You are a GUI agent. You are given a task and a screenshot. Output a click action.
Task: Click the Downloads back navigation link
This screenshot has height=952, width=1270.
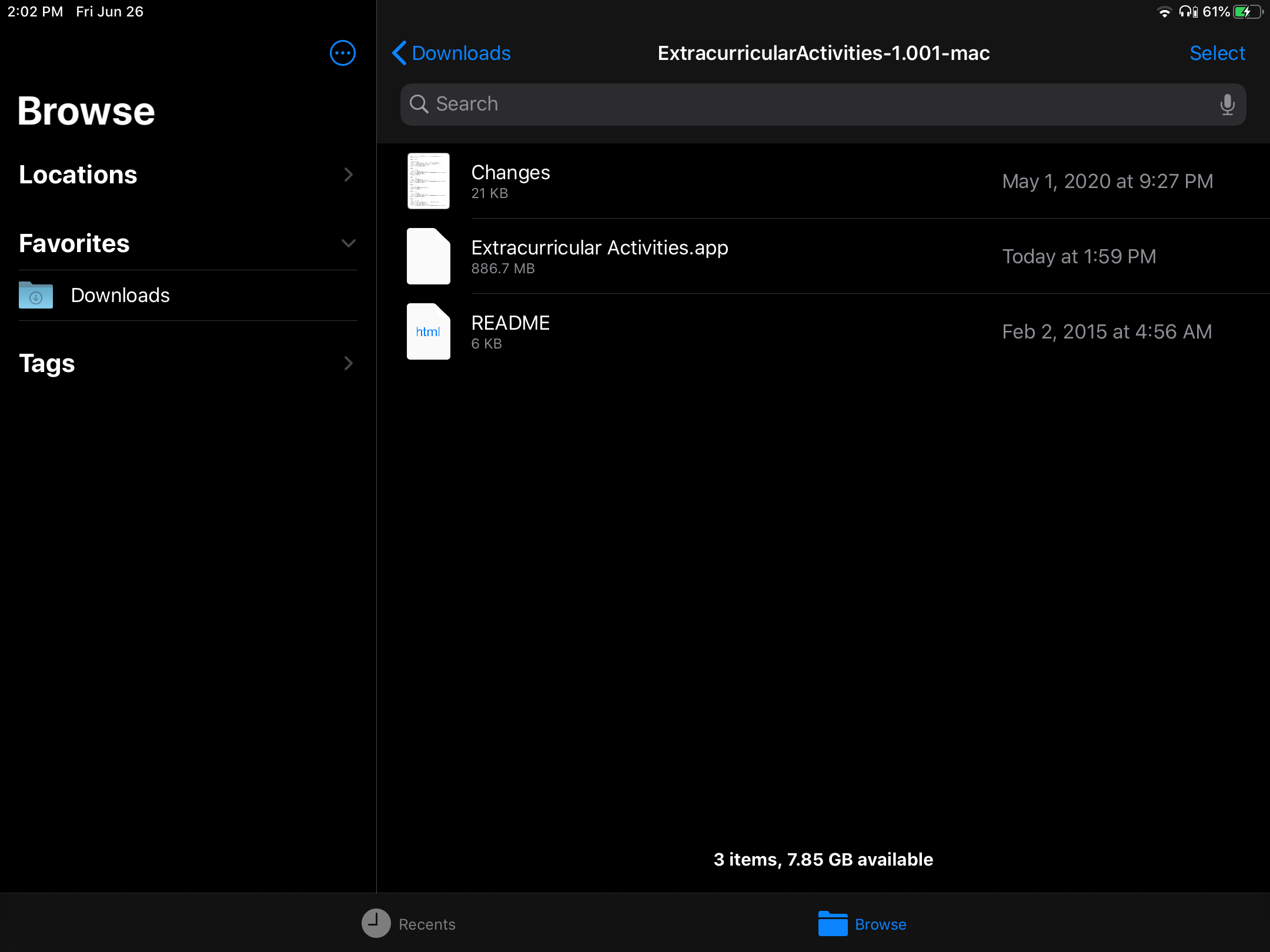tap(449, 53)
